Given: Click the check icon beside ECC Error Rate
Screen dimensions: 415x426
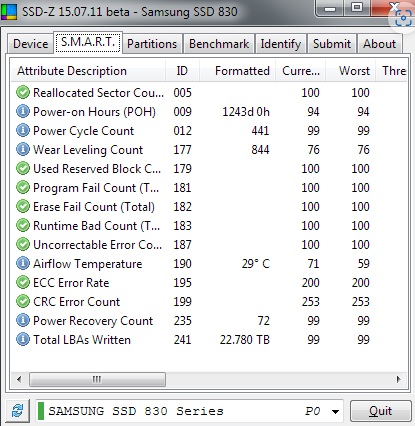Looking at the screenshot, I should point(23,282).
